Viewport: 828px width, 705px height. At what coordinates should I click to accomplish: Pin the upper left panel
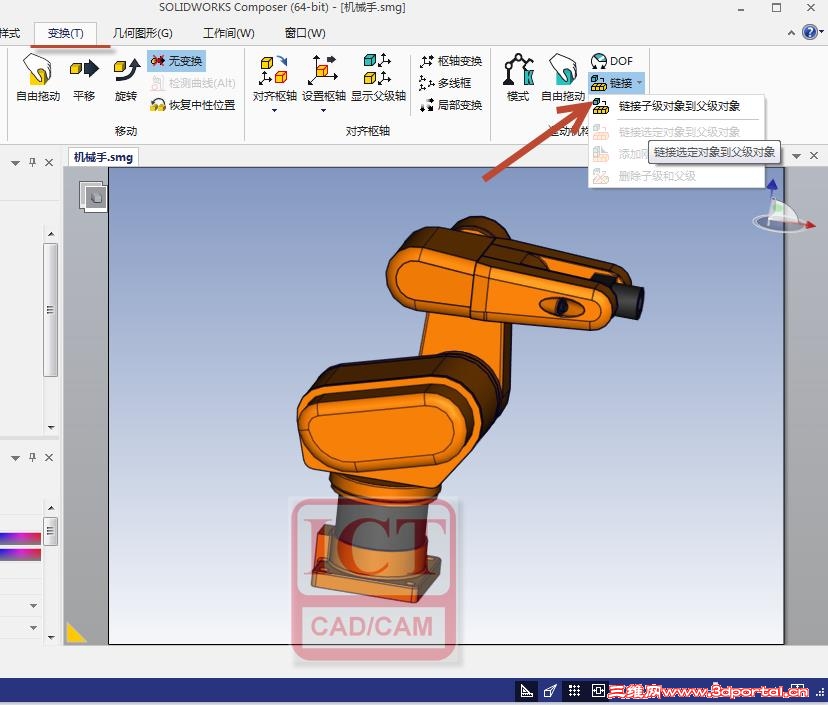pos(32,163)
